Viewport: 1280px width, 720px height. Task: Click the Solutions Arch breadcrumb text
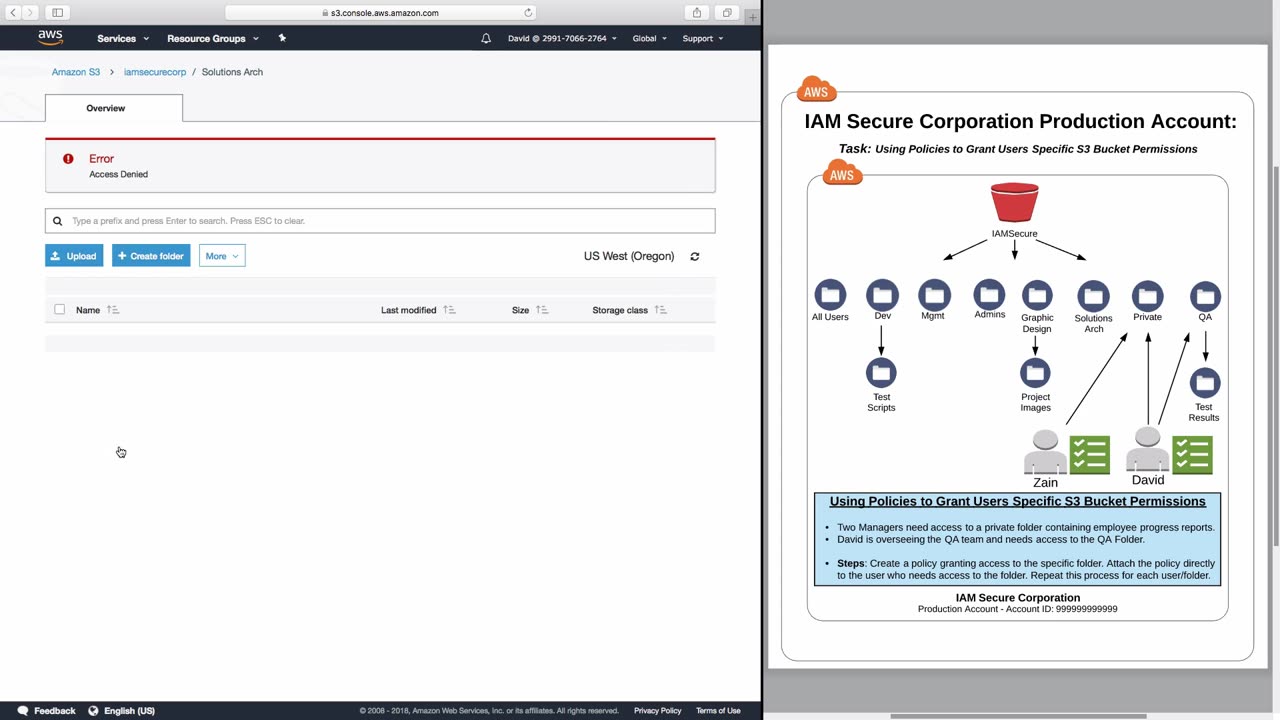(x=232, y=72)
